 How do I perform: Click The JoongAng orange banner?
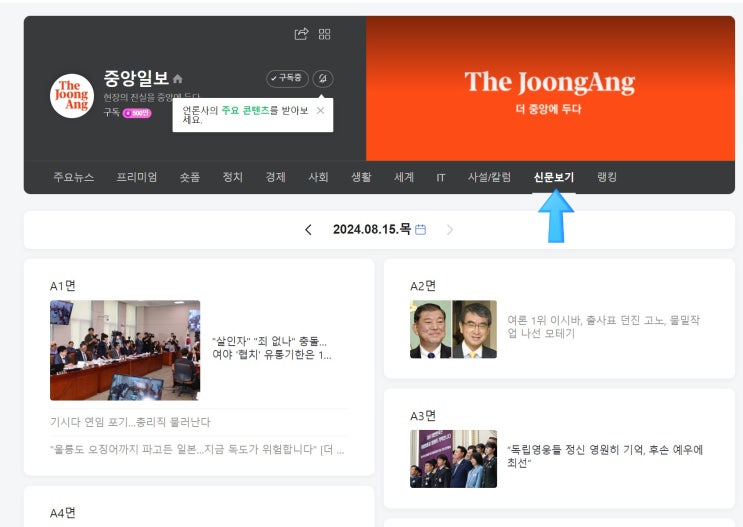[x=550, y=89]
